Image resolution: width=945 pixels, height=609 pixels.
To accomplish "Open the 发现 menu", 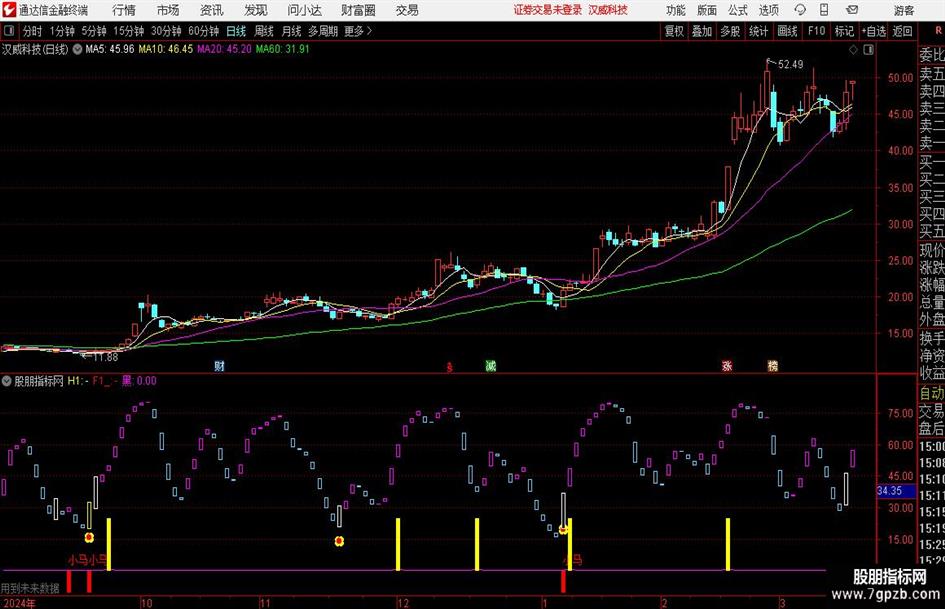I will point(256,10).
